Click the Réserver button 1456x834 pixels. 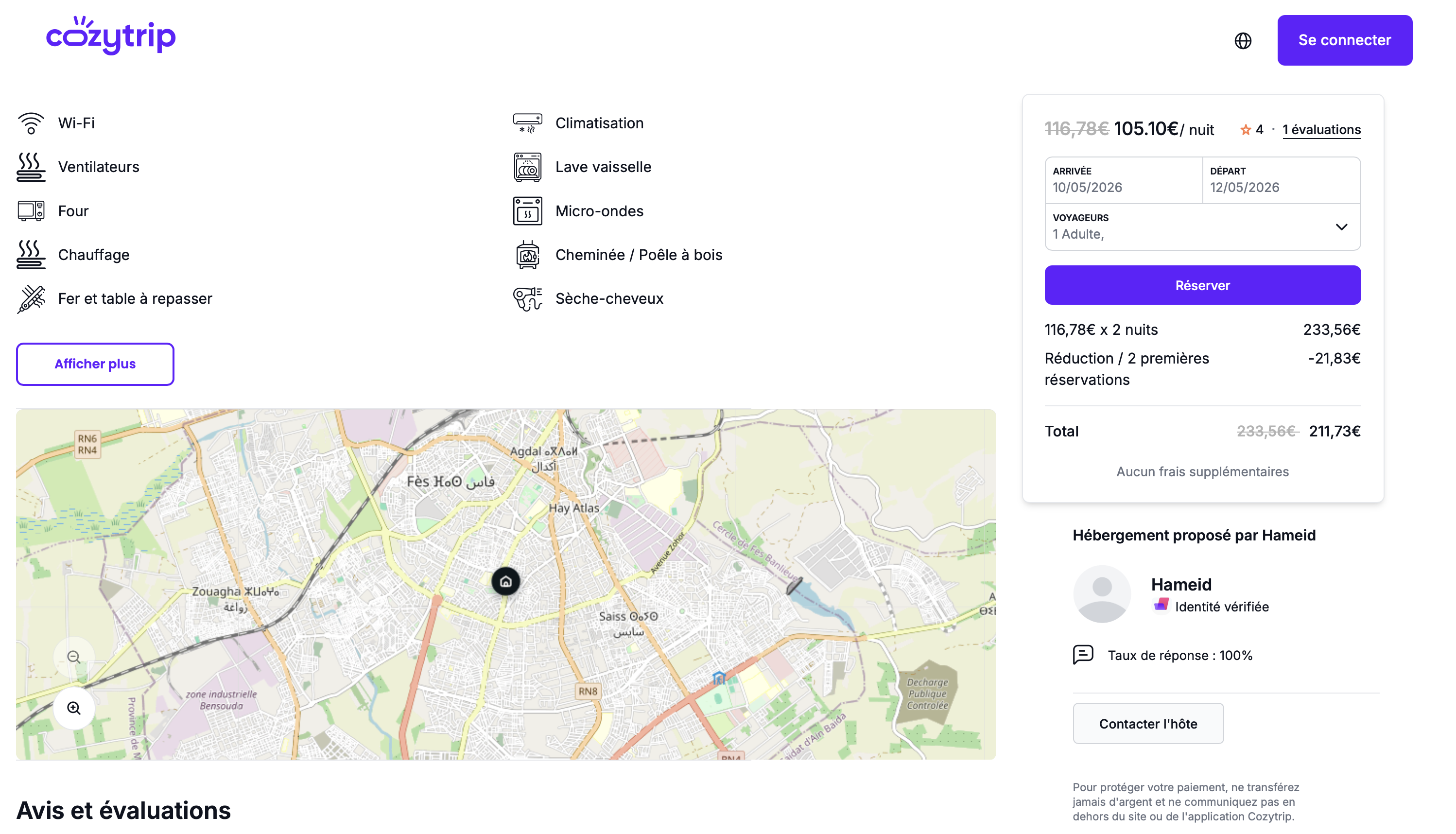pyautogui.click(x=1202, y=285)
